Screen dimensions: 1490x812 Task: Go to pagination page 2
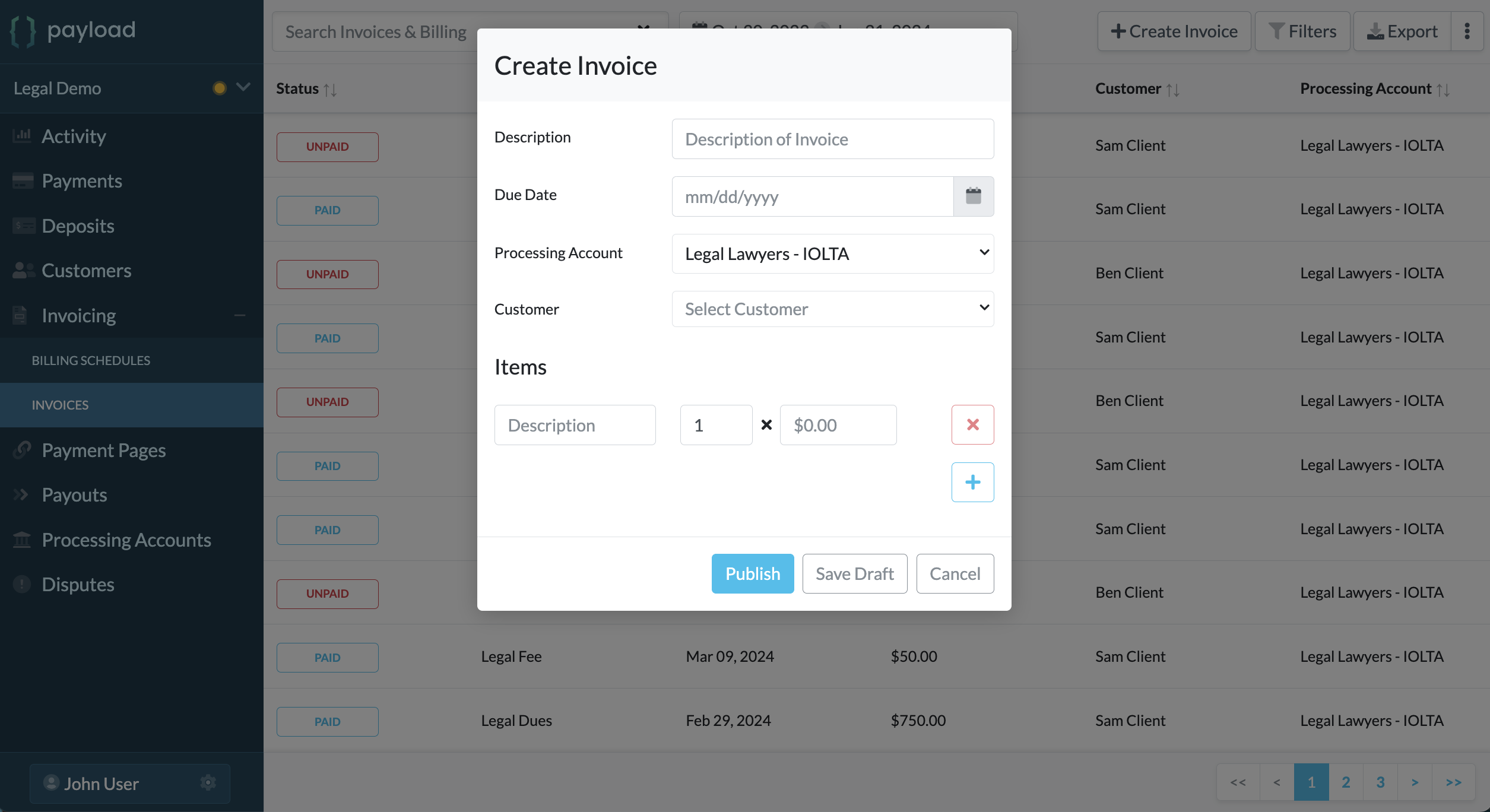click(x=1346, y=782)
